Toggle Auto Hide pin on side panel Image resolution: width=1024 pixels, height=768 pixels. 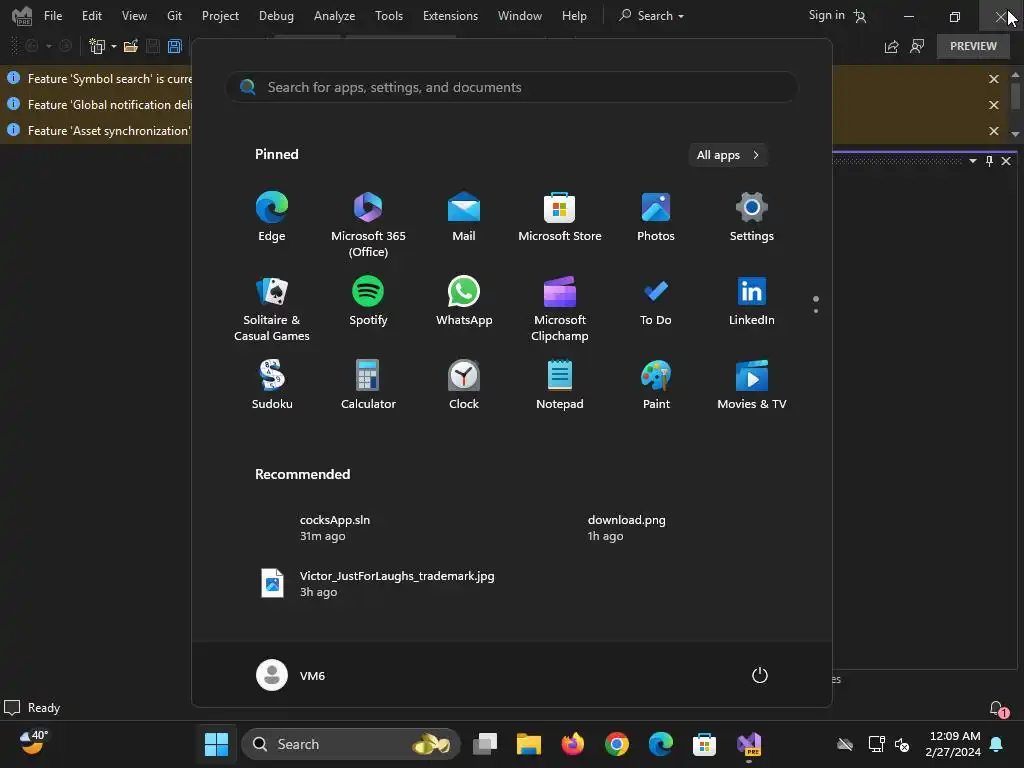[x=989, y=161]
